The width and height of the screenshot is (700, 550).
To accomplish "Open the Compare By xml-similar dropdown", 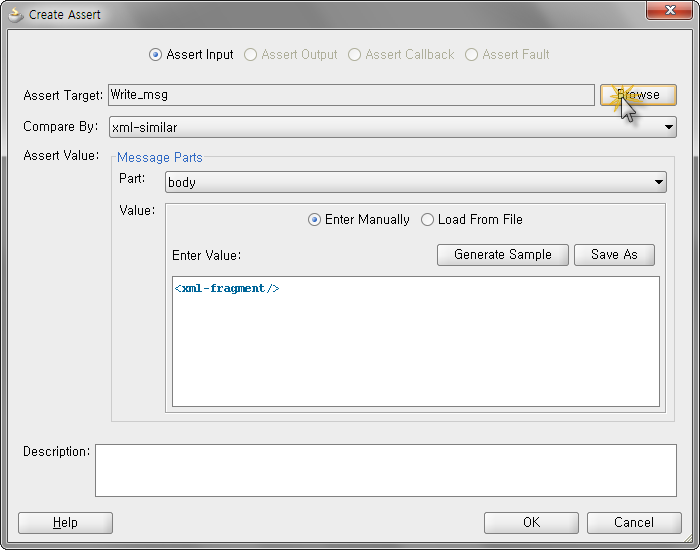I will 393,127.
